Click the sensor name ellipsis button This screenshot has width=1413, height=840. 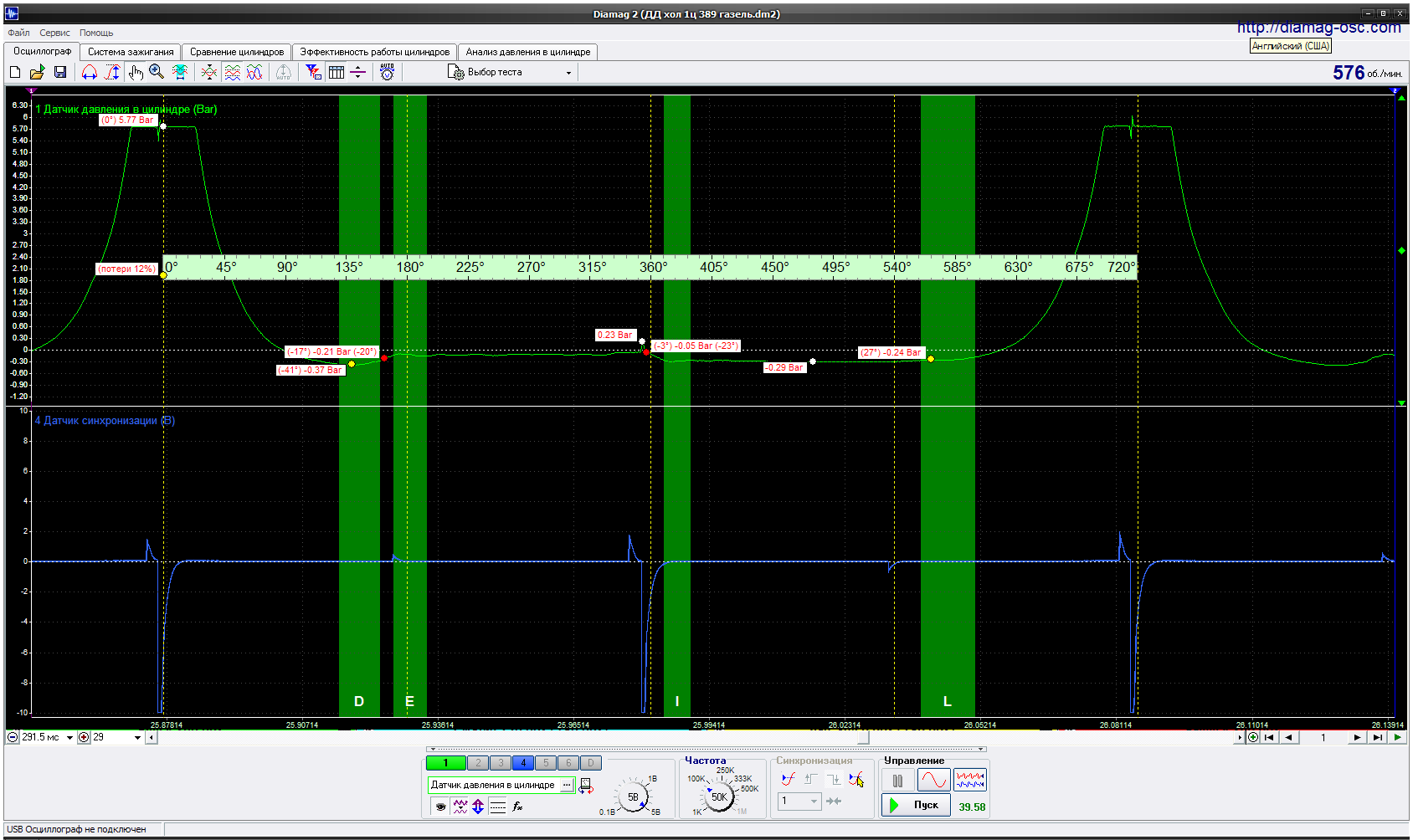[x=567, y=785]
